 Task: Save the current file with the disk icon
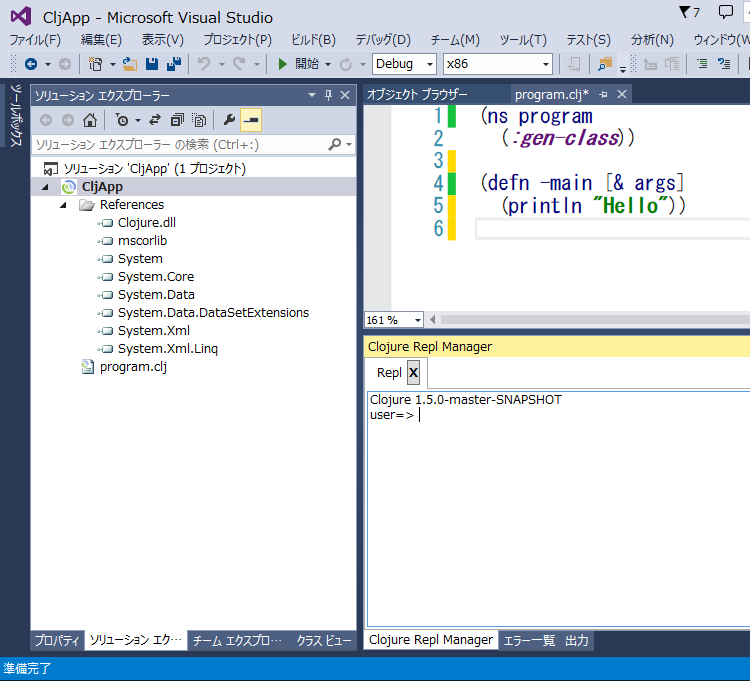[152, 64]
